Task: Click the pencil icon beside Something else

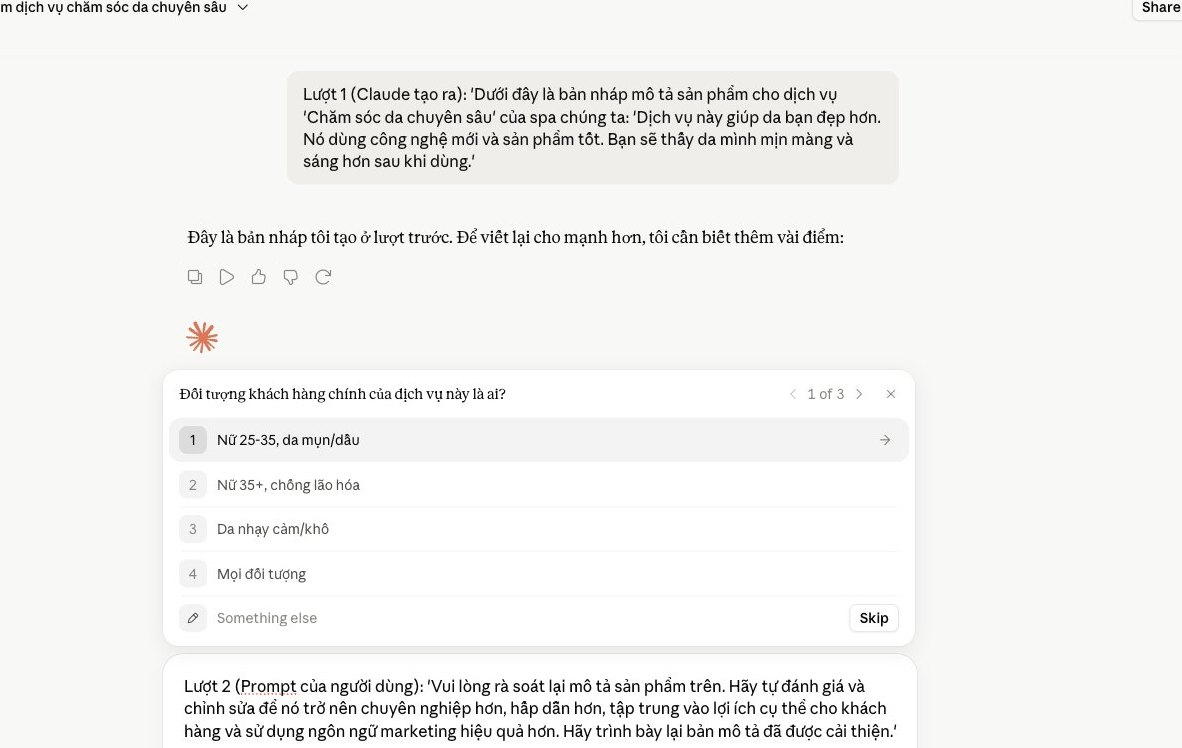Action: coord(193,618)
